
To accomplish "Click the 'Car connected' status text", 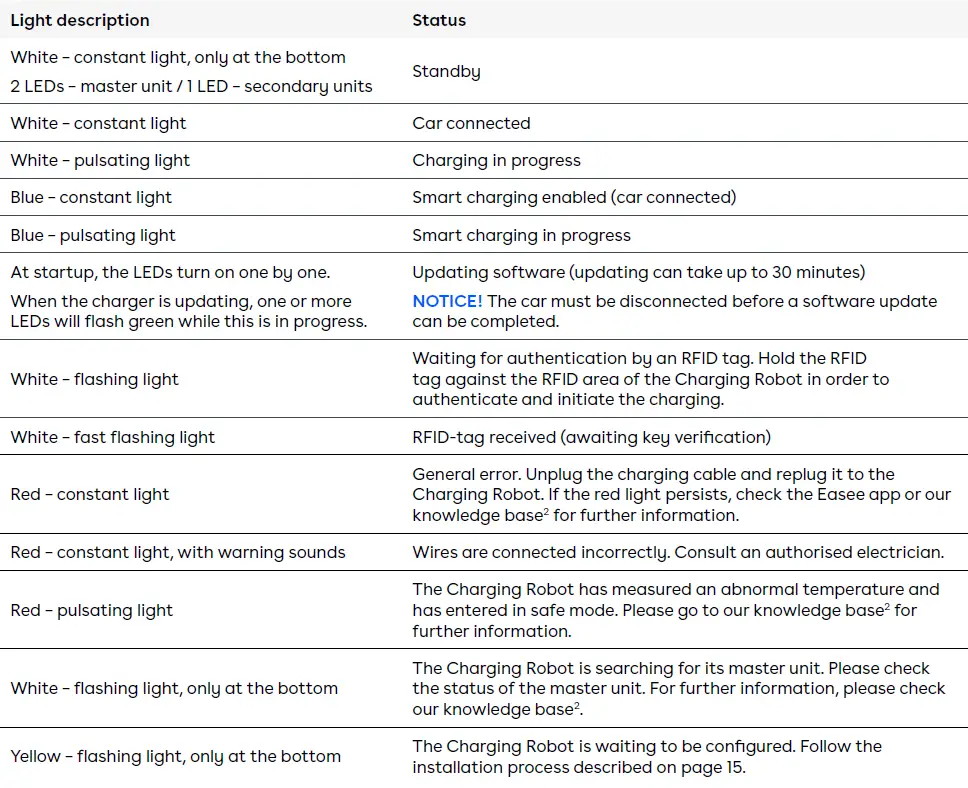I will pyautogui.click(x=471, y=124).
